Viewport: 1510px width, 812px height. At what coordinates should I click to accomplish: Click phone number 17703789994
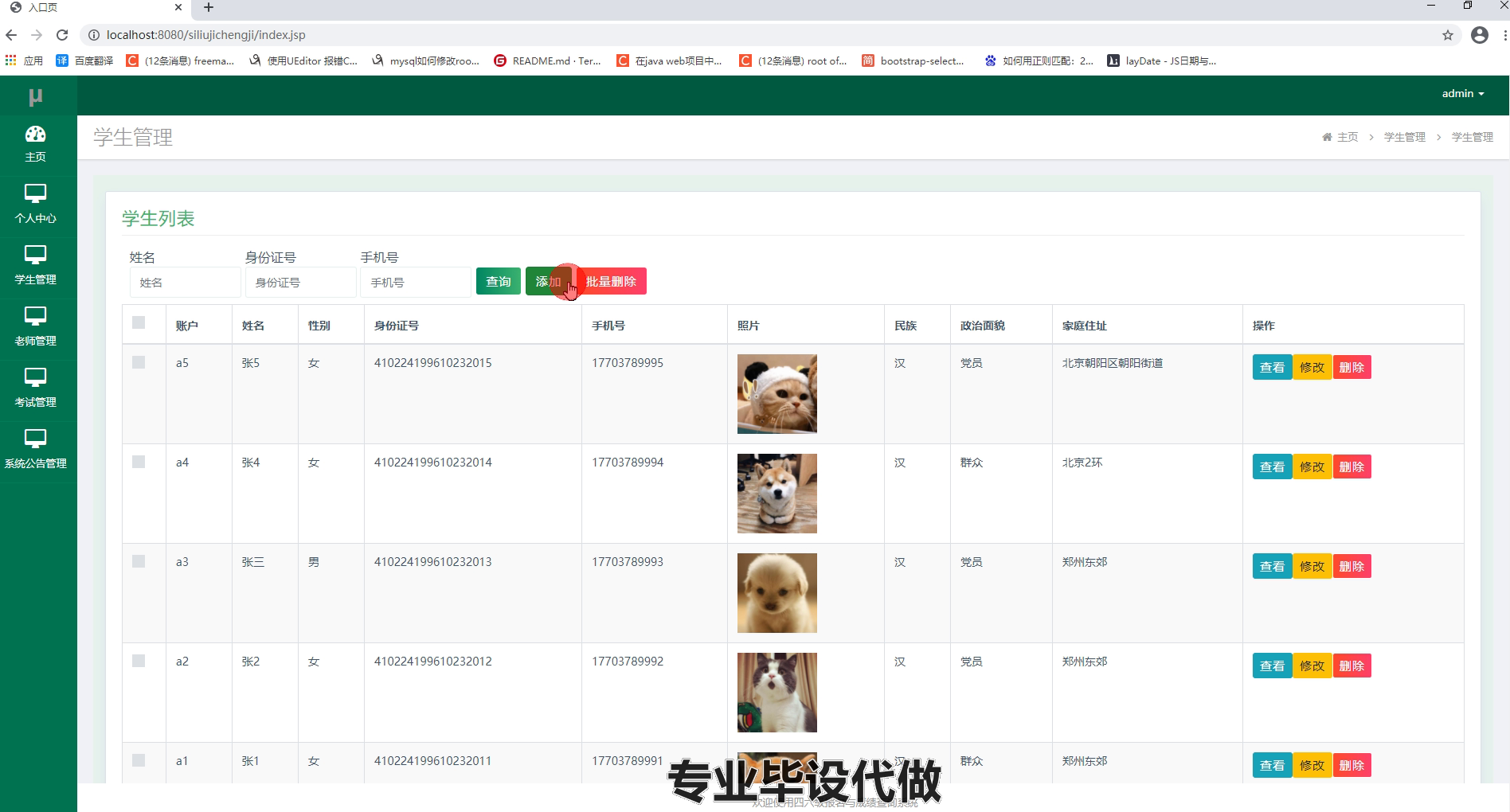(x=627, y=462)
